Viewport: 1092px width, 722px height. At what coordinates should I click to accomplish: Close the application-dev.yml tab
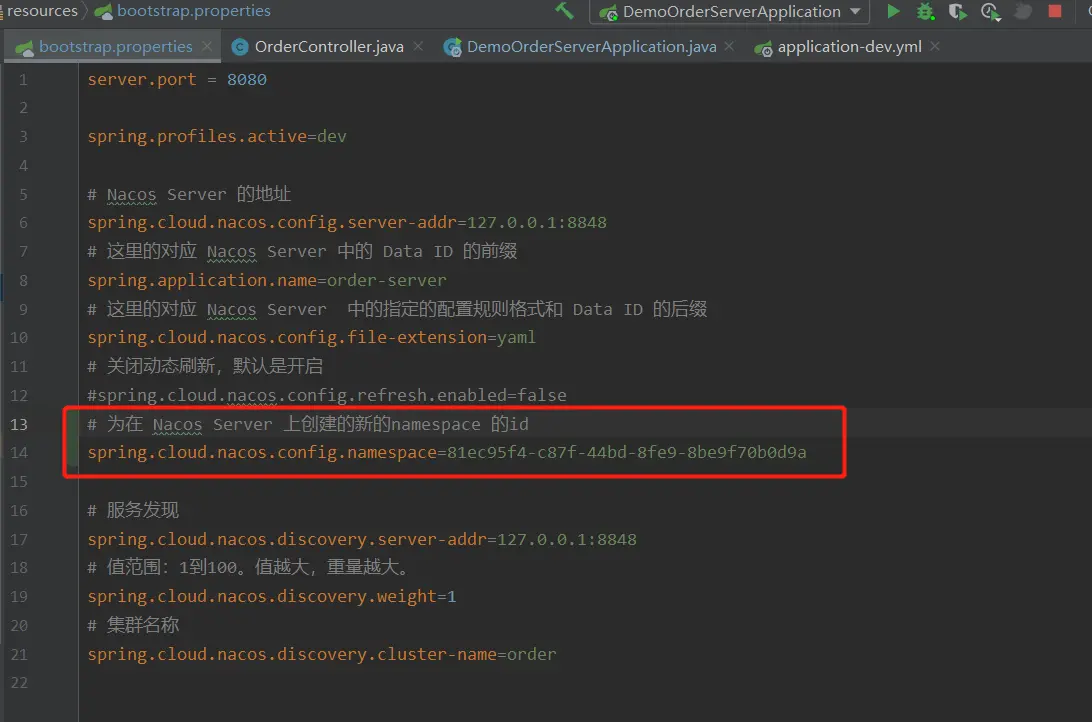point(936,46)
